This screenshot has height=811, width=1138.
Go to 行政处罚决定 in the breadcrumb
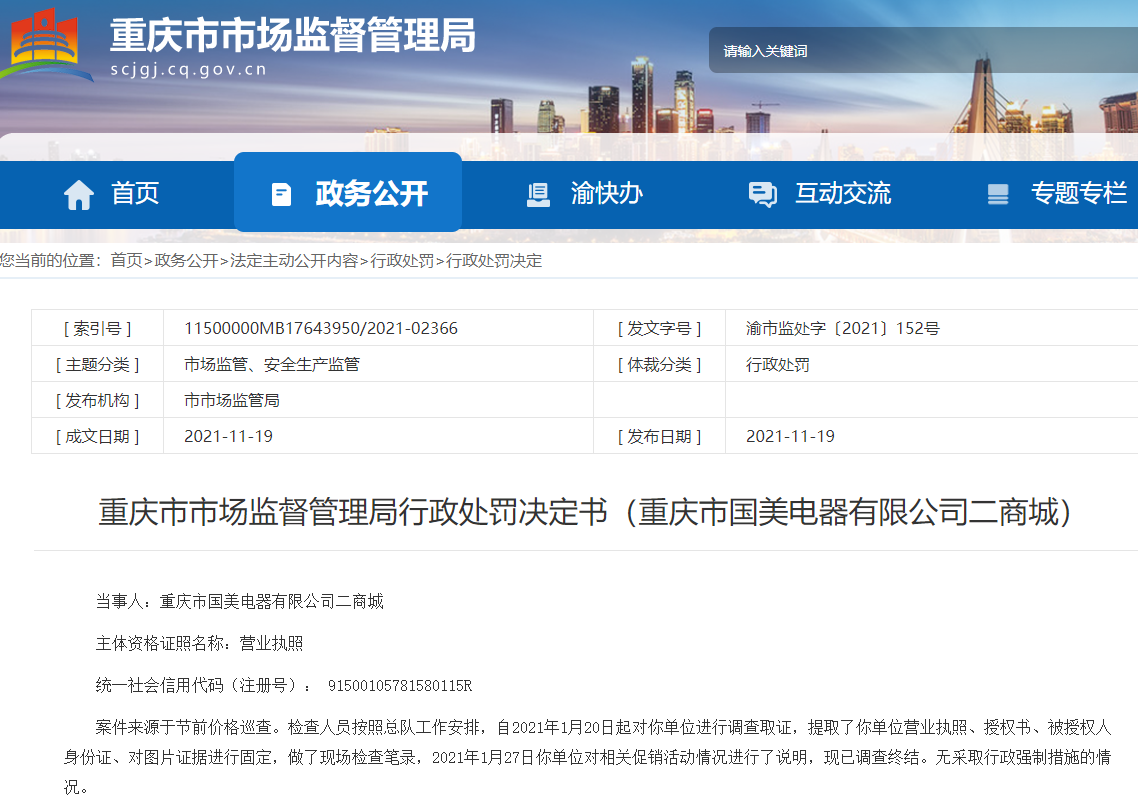[x=494, y=261]
